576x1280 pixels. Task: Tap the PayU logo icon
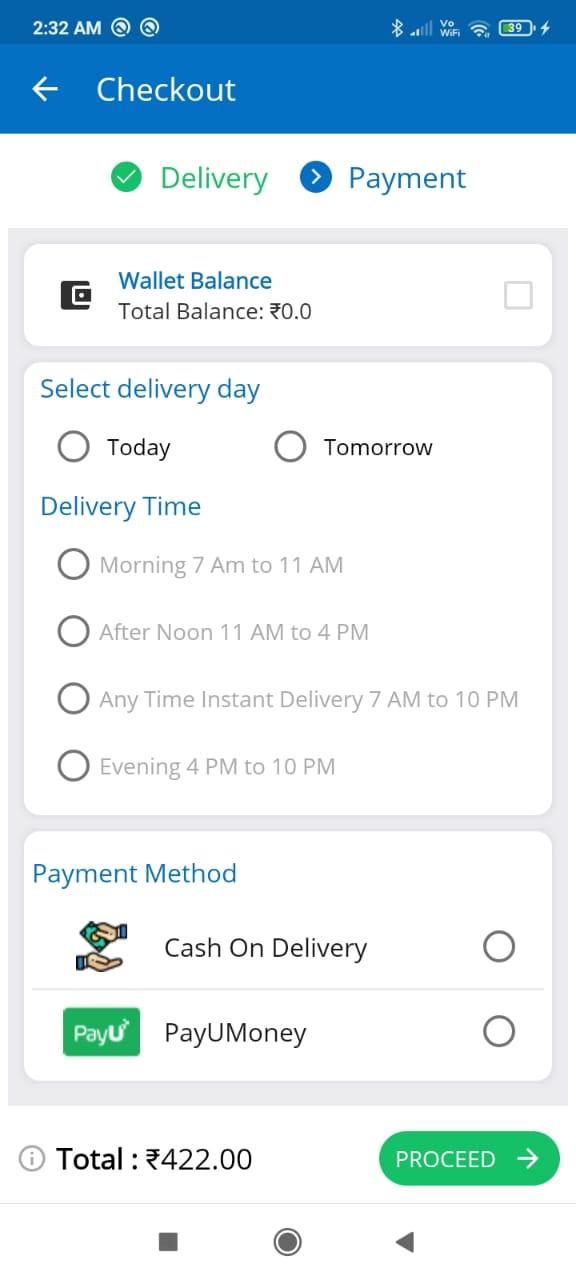pyautogui.click(x=100, y=1031)
